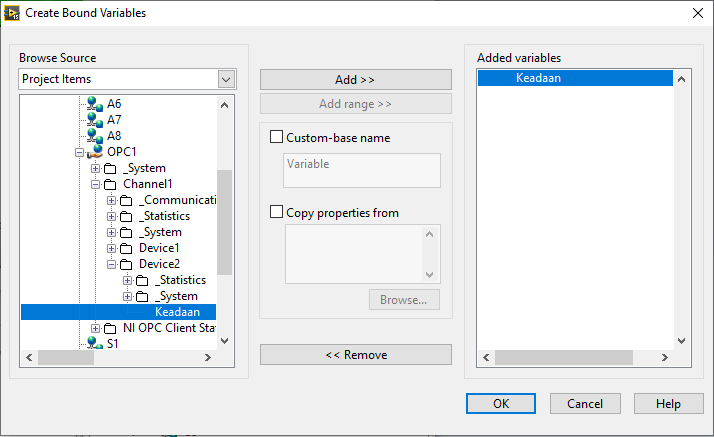Expand the _System folder under OPC1
Screen dimensions: 714x437
point(95,168)
